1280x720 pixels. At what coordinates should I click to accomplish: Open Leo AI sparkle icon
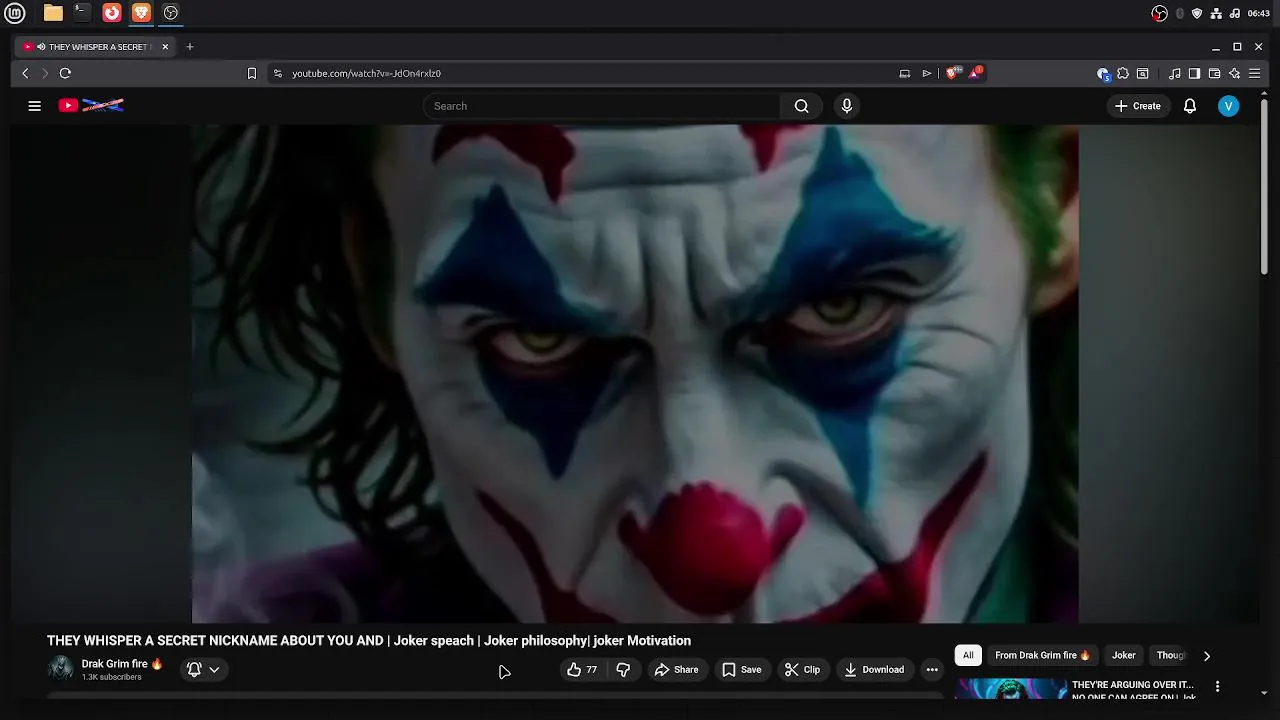point(1234,73)
